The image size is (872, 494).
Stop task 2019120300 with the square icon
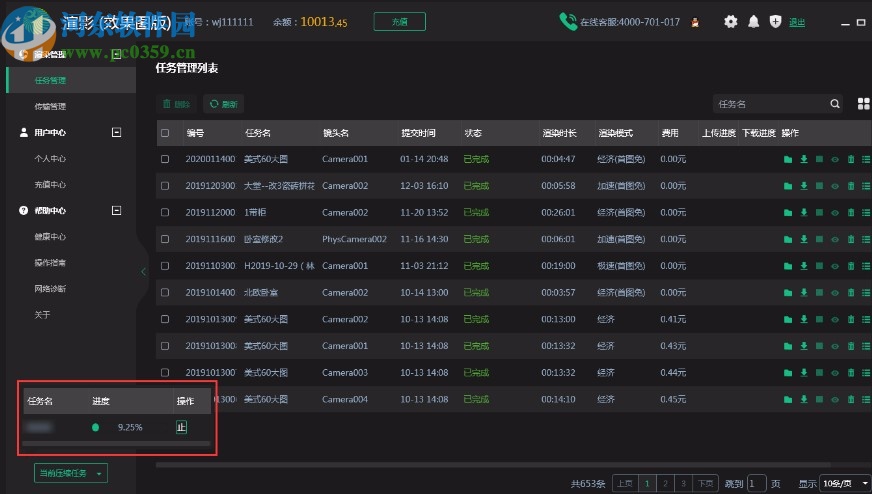click(x=819, y=186)
